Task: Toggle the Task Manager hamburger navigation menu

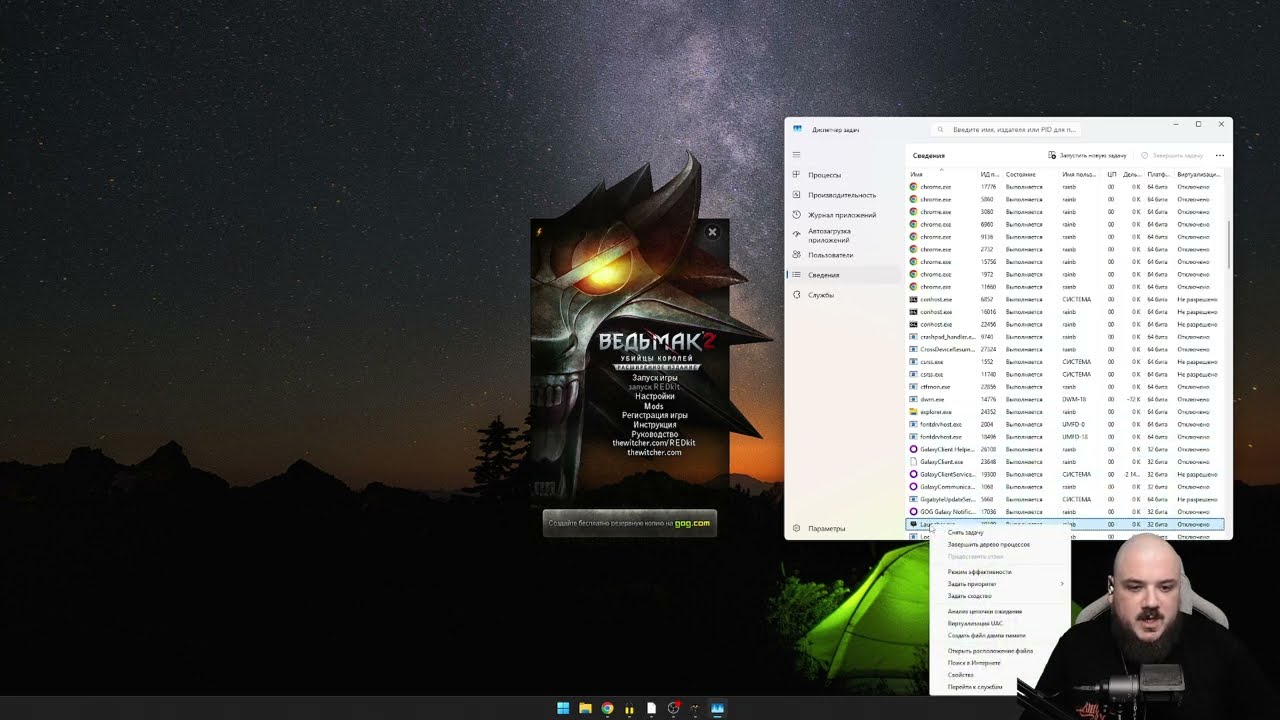Action: coord(797,154)
